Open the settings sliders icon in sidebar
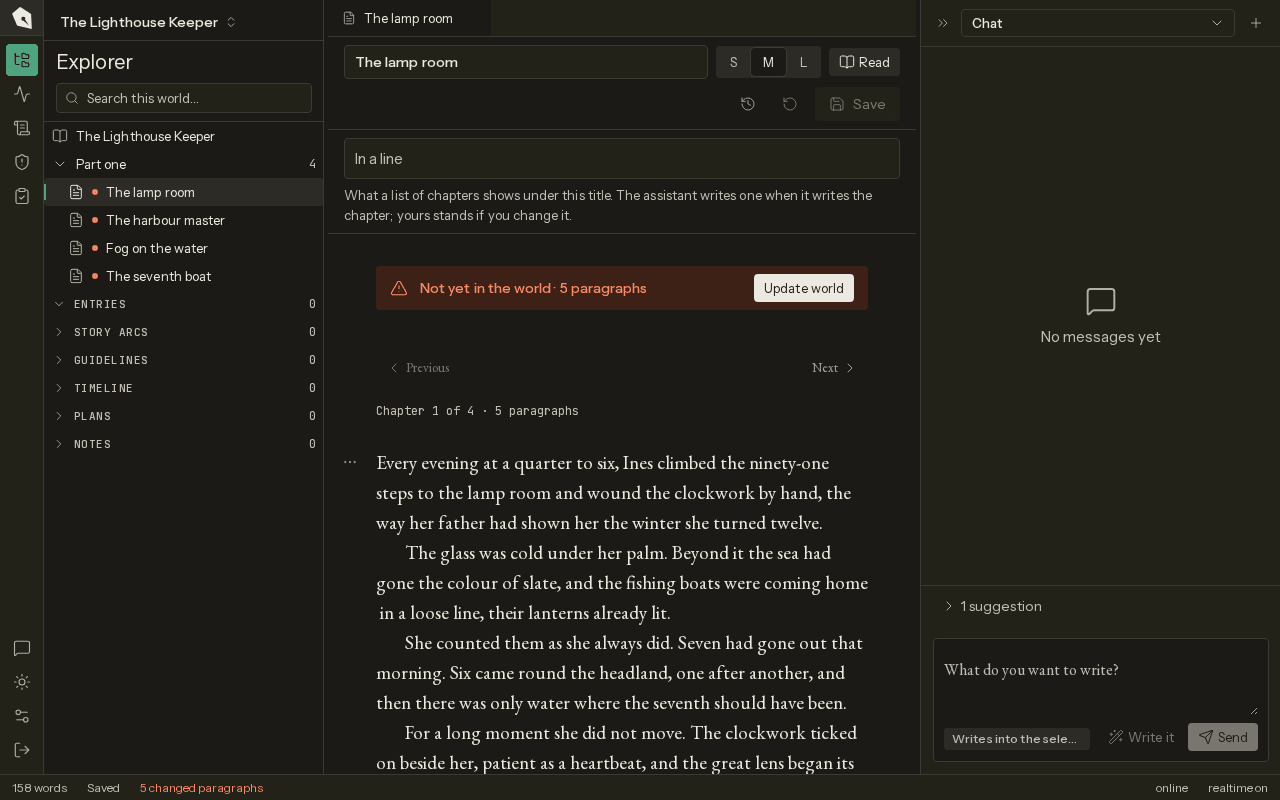Viewport: 1280px width, 800px height. pos(22,716)
